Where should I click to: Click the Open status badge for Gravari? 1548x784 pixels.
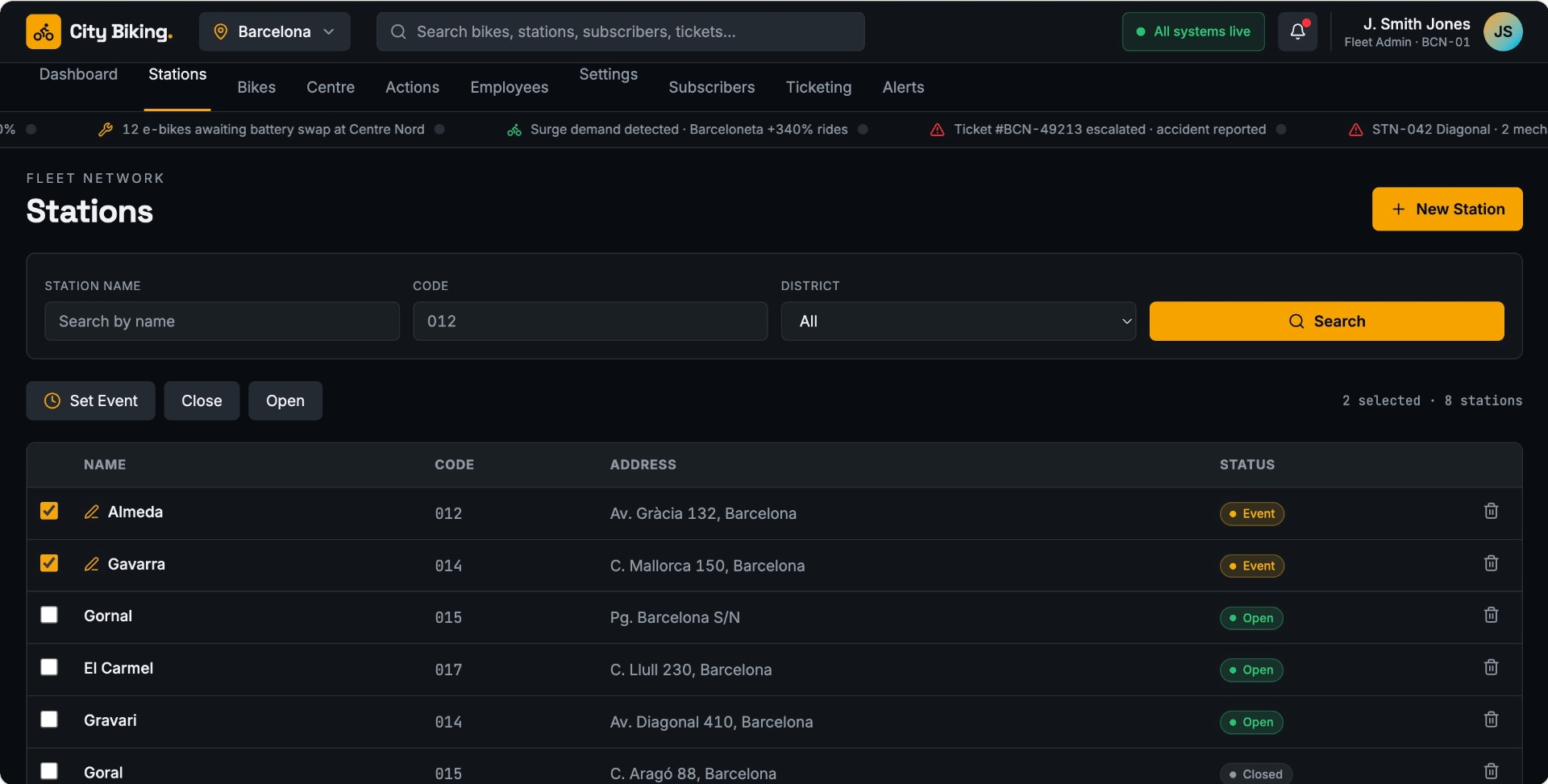(1251, 723)
